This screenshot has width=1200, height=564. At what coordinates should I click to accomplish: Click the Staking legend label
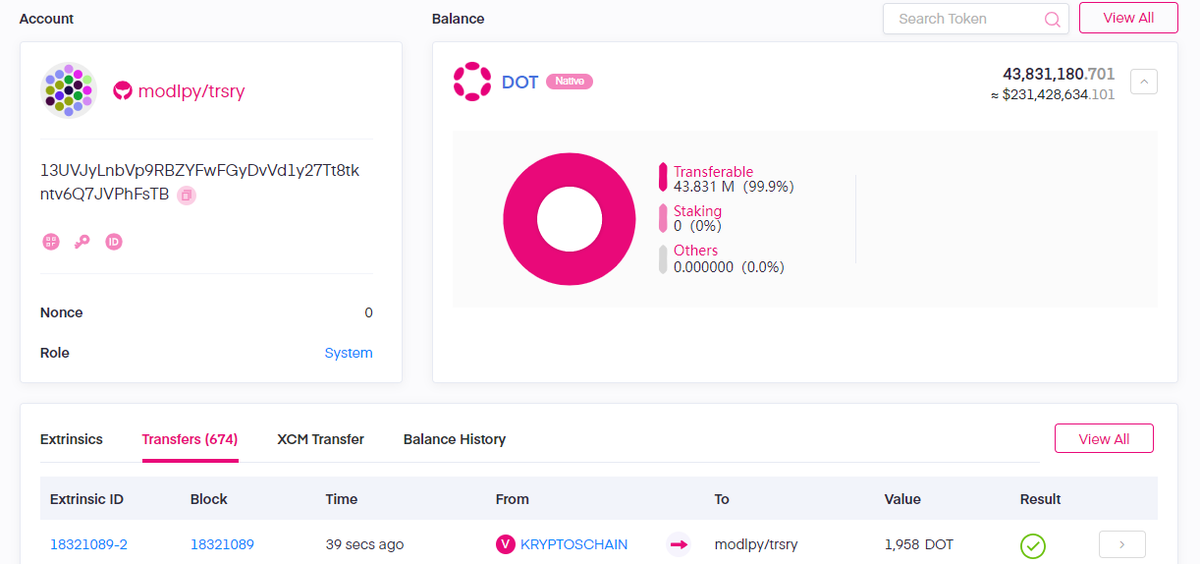pos(697,211)
